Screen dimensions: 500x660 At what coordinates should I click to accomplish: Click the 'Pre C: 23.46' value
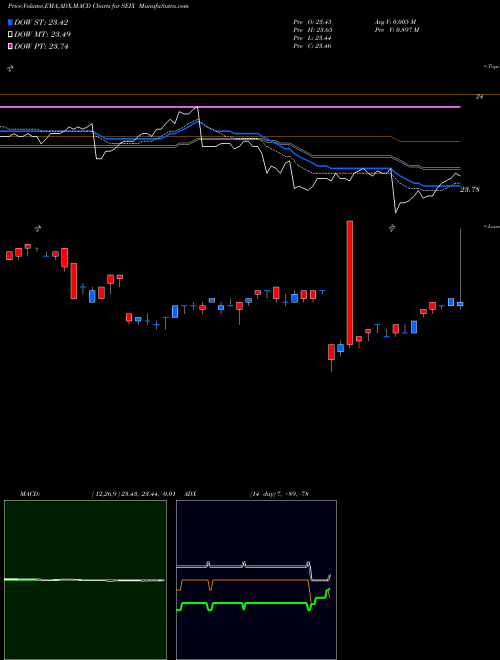click(312, 46)
